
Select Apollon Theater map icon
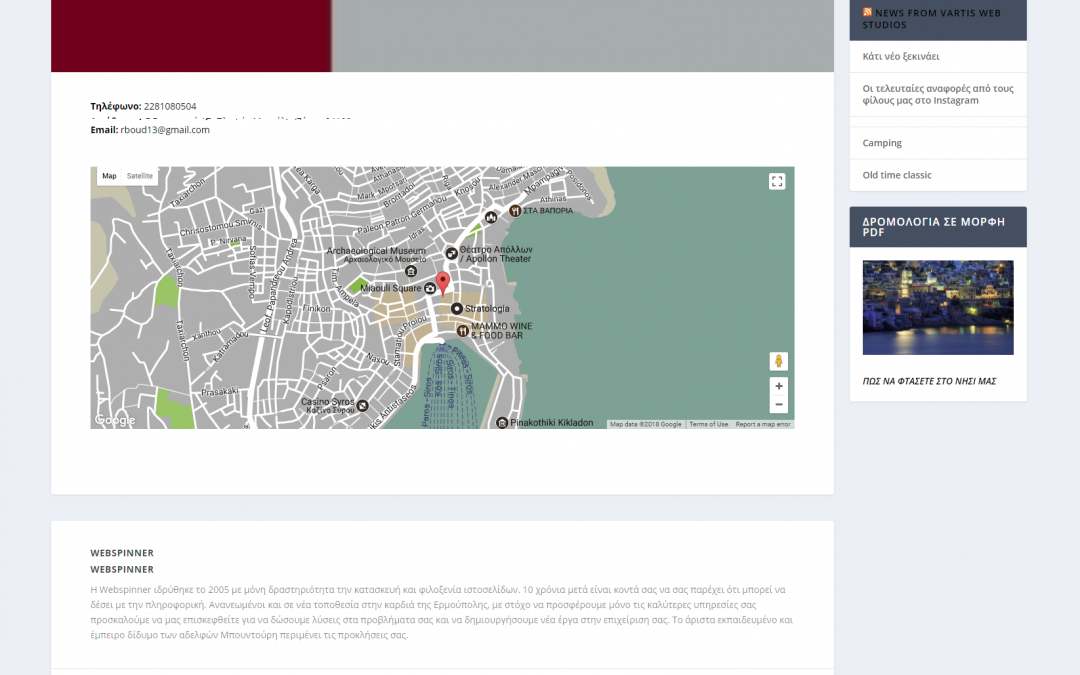451,253
